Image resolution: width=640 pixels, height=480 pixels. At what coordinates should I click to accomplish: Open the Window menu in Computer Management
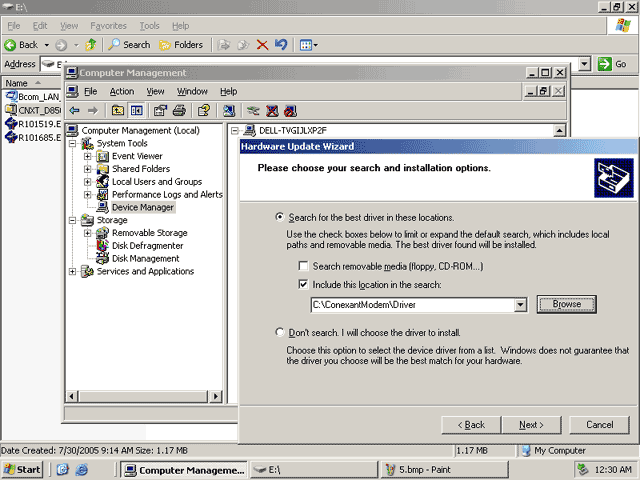tap(192, 91)
